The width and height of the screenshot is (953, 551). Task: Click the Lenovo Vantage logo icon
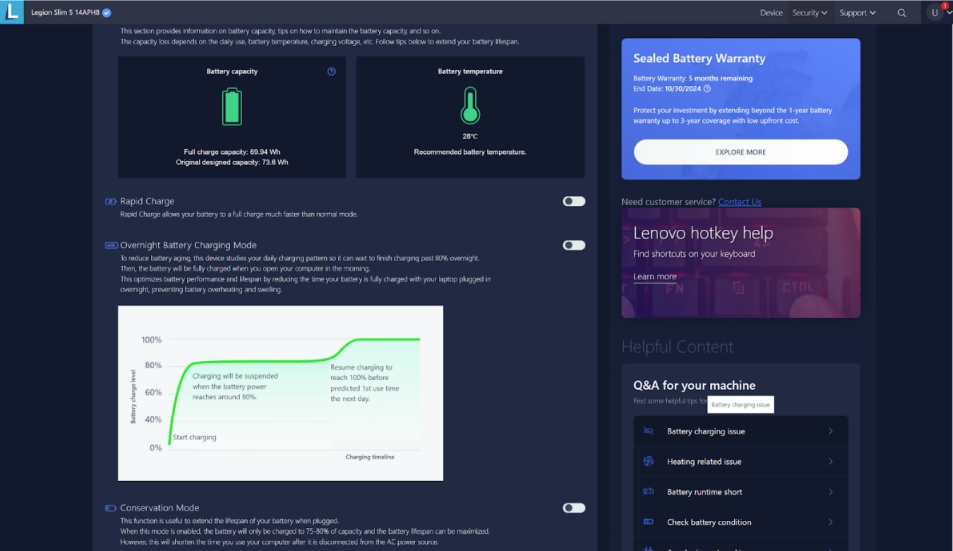pos(12,12)
